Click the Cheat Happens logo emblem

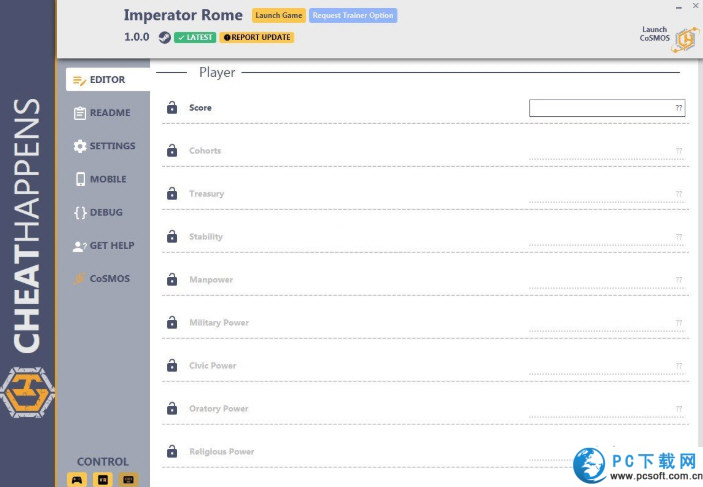[x=27, y=392]
